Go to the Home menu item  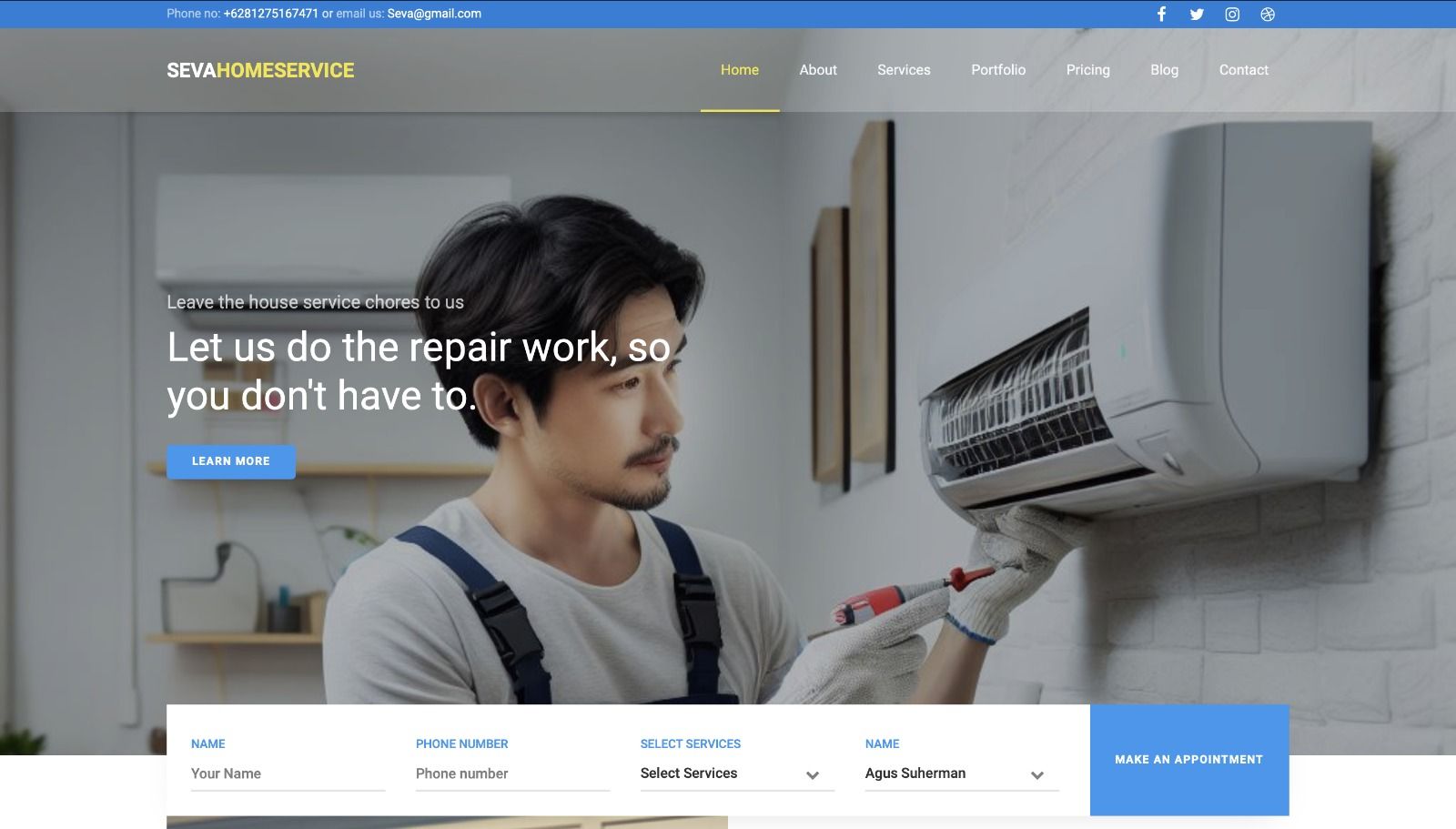740,70
